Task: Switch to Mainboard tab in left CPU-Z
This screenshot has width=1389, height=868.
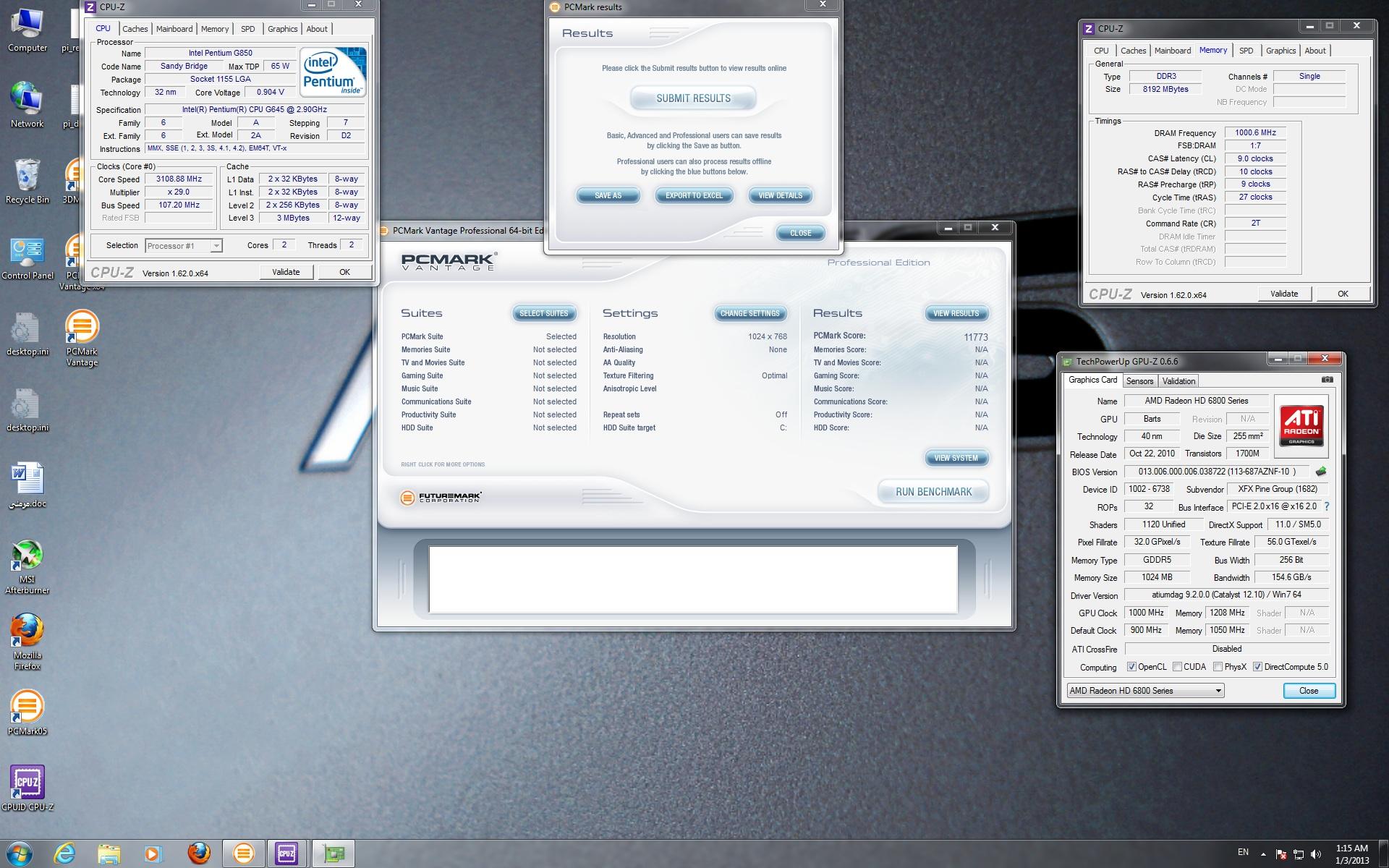Action: (174, 29)
